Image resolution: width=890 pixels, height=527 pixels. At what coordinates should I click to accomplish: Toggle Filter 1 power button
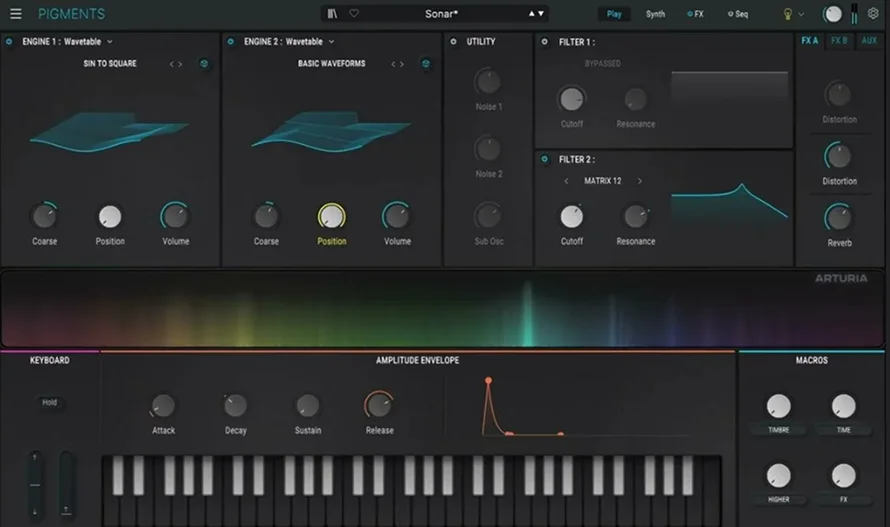[x=544, y=42]
